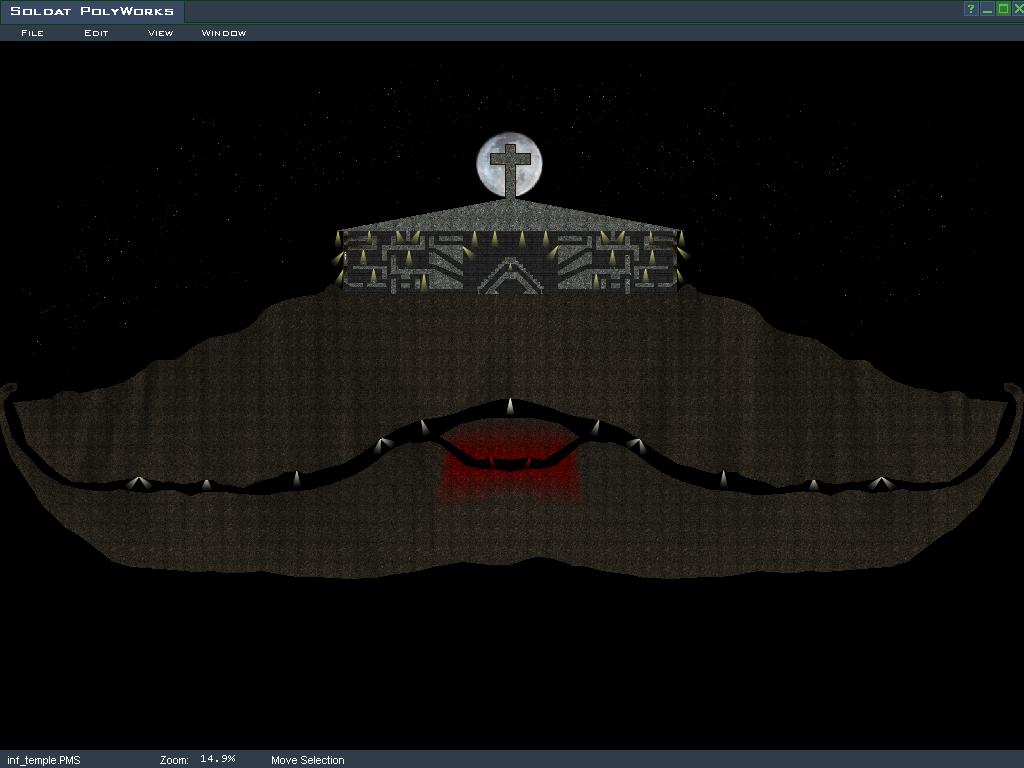Screen dimensions: 1024x768
Task: Select the grey temple roof polygon
Action: (510, 215)
